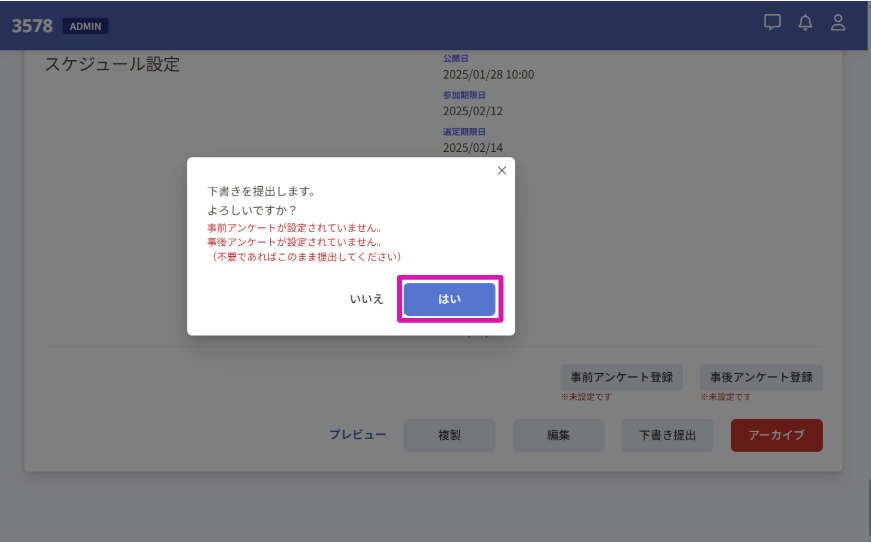871x542 pixels.
Task: Select the 公開日 value 2025/01/28 10:00
Action: click(488, 74)
